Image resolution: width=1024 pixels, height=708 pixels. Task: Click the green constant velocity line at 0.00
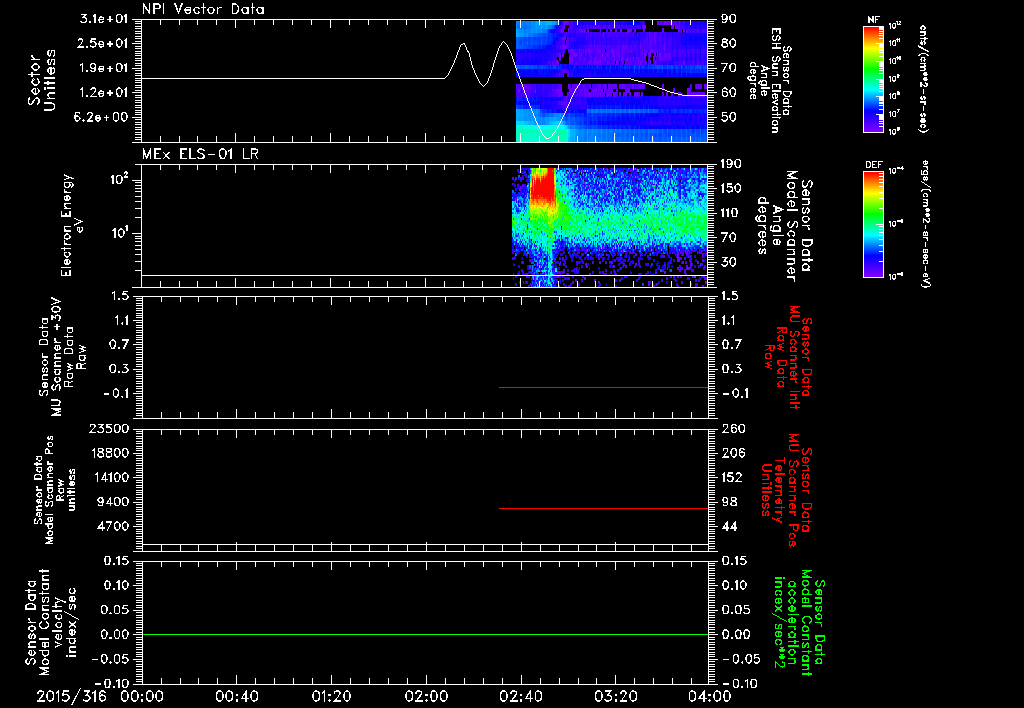[424, 634]
